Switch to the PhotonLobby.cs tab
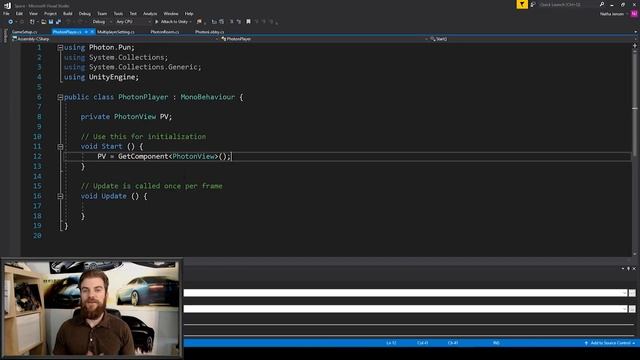 point(209,32)
